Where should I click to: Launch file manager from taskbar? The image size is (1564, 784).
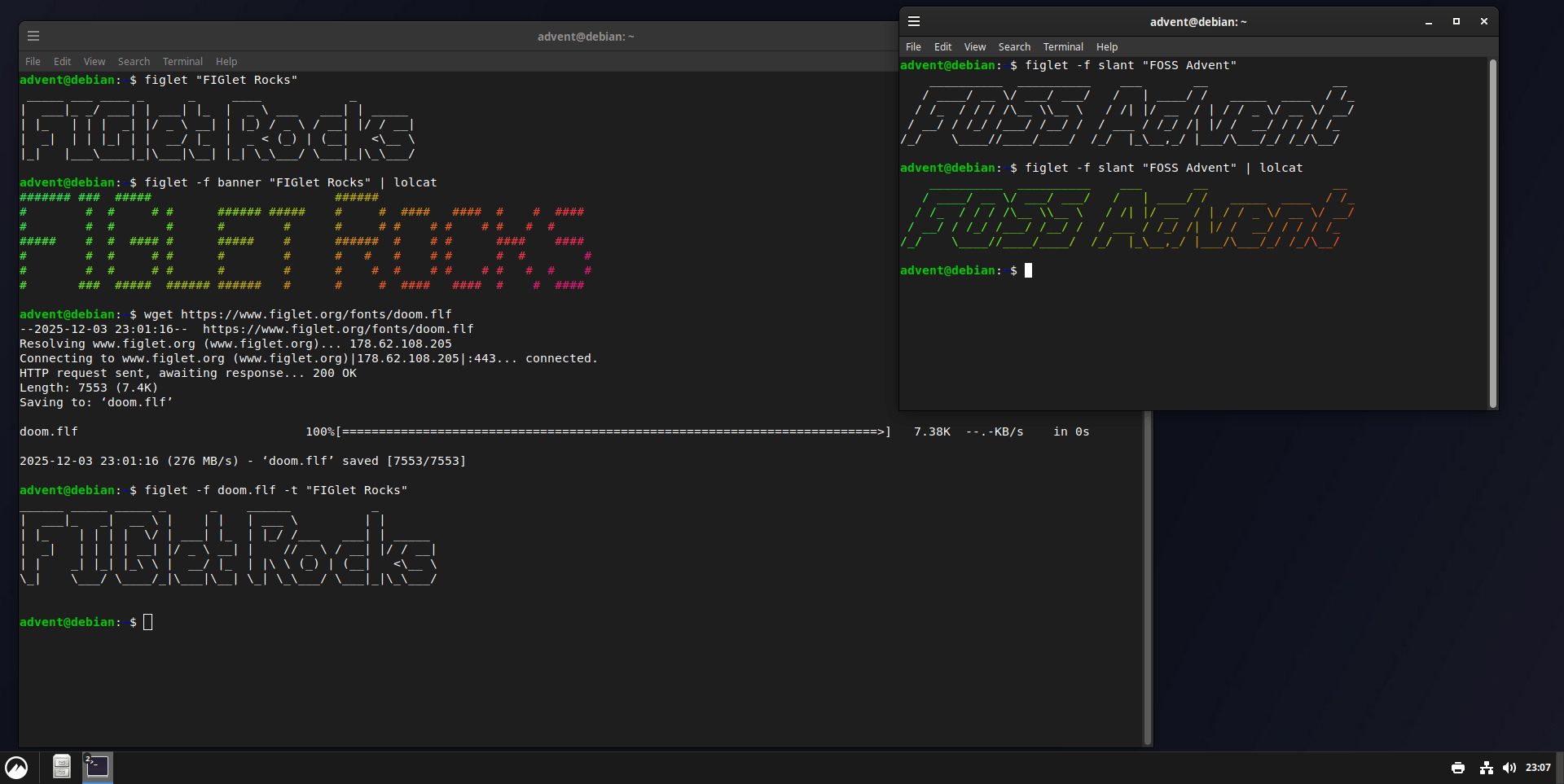(62, 767)
